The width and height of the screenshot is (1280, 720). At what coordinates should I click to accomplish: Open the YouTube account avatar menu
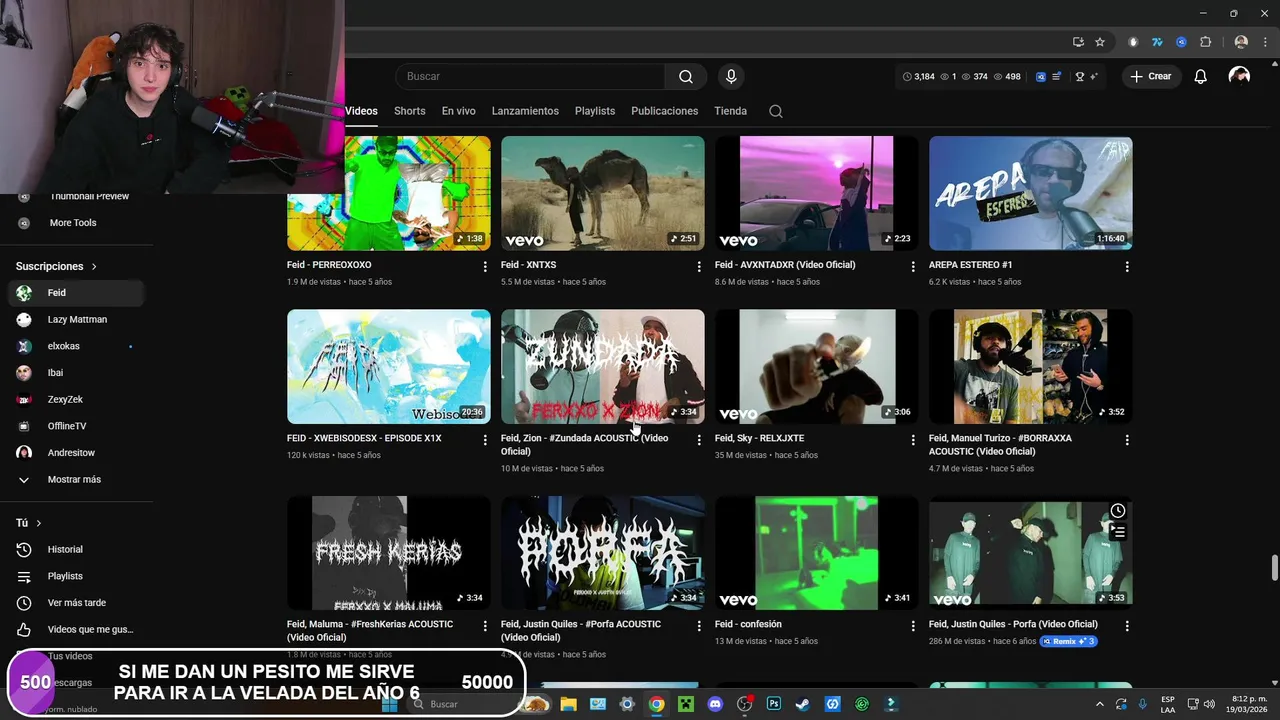coord(1239,76)
